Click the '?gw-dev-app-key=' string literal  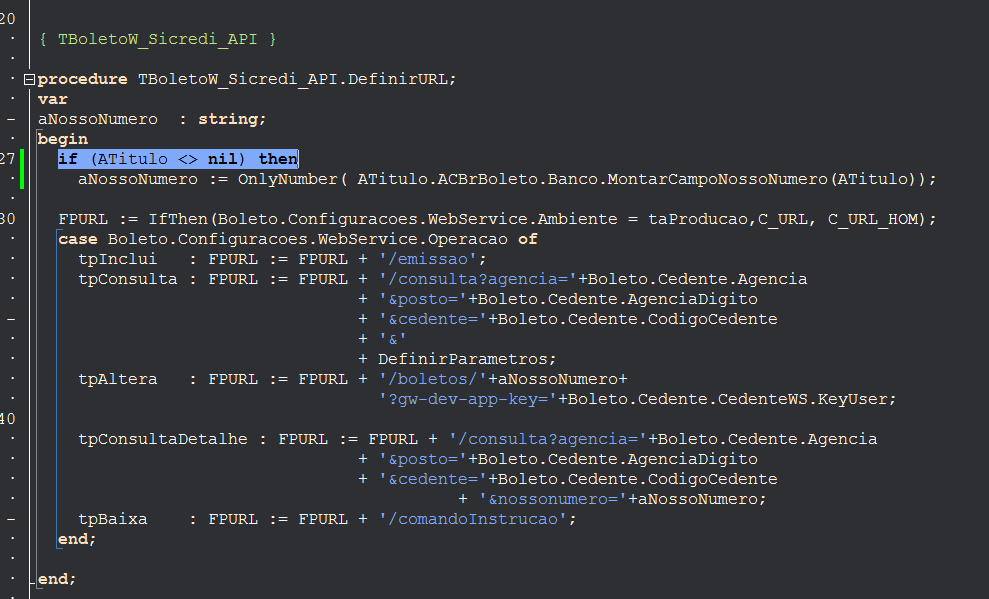click(x=468, y=399)
